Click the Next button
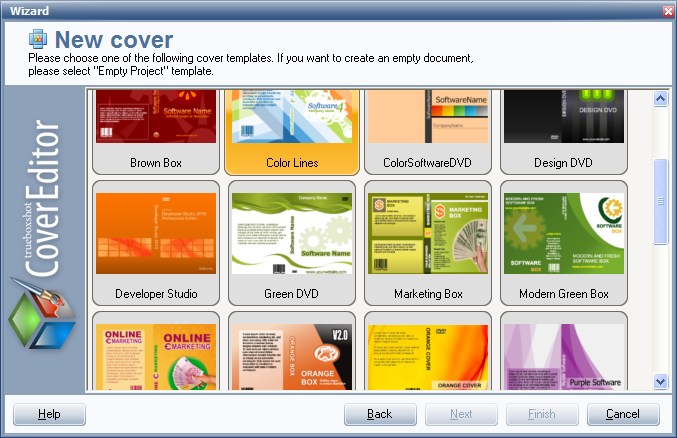677x438 pixels. coord(461,414)
